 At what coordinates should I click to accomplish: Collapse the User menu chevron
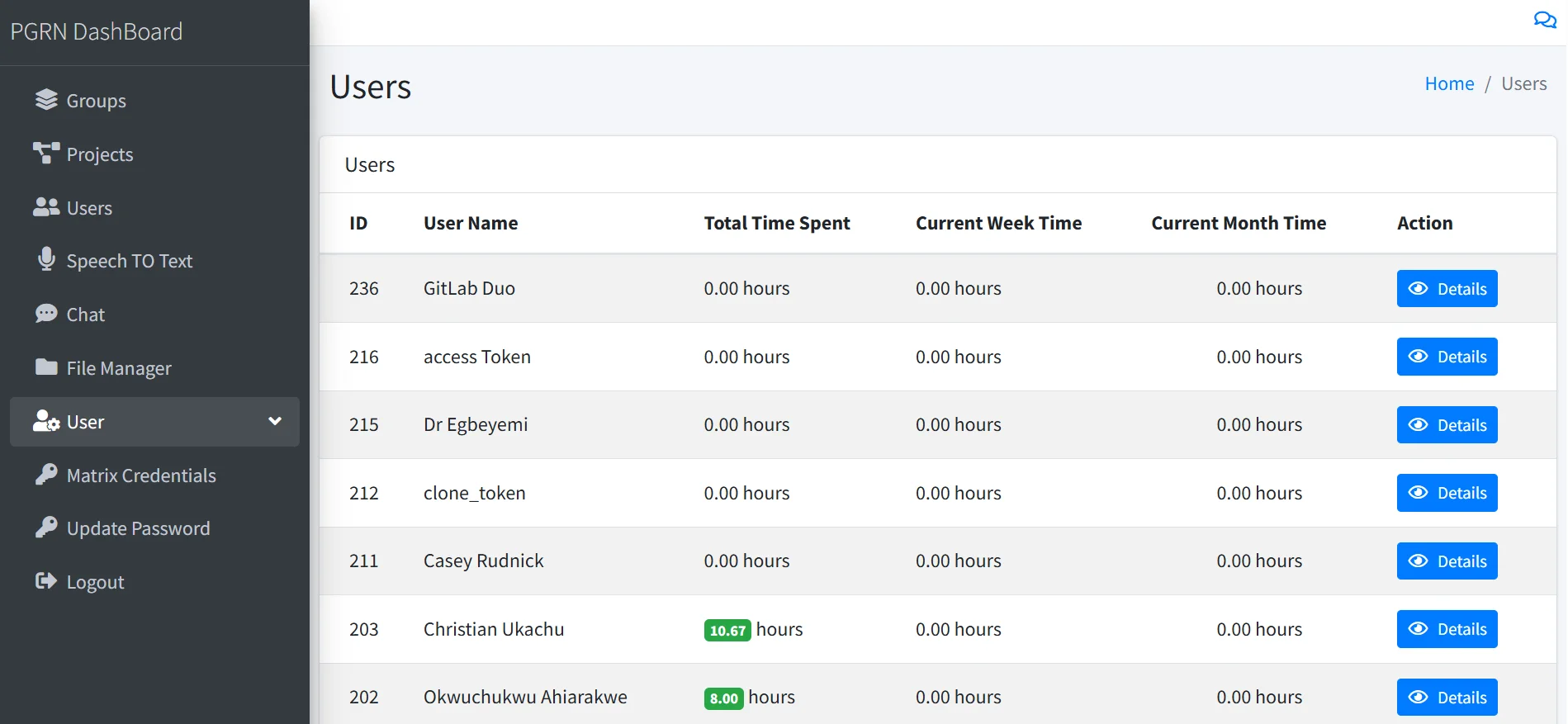coord(275,422)
